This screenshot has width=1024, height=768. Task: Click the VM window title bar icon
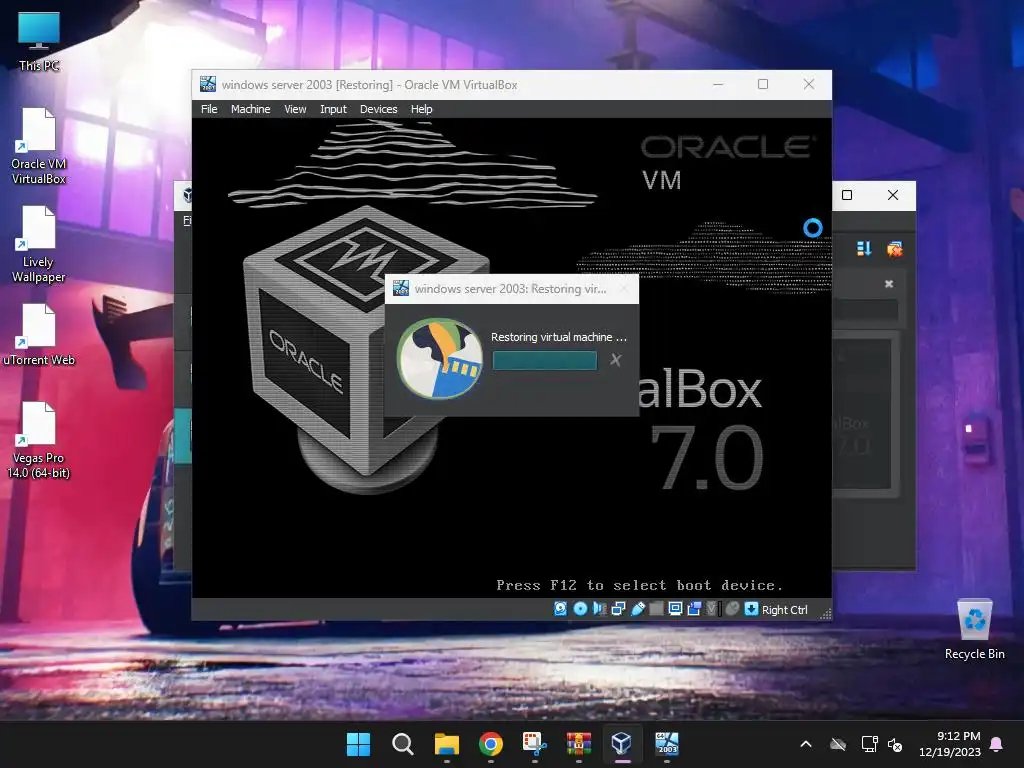(x=208, y=84)
